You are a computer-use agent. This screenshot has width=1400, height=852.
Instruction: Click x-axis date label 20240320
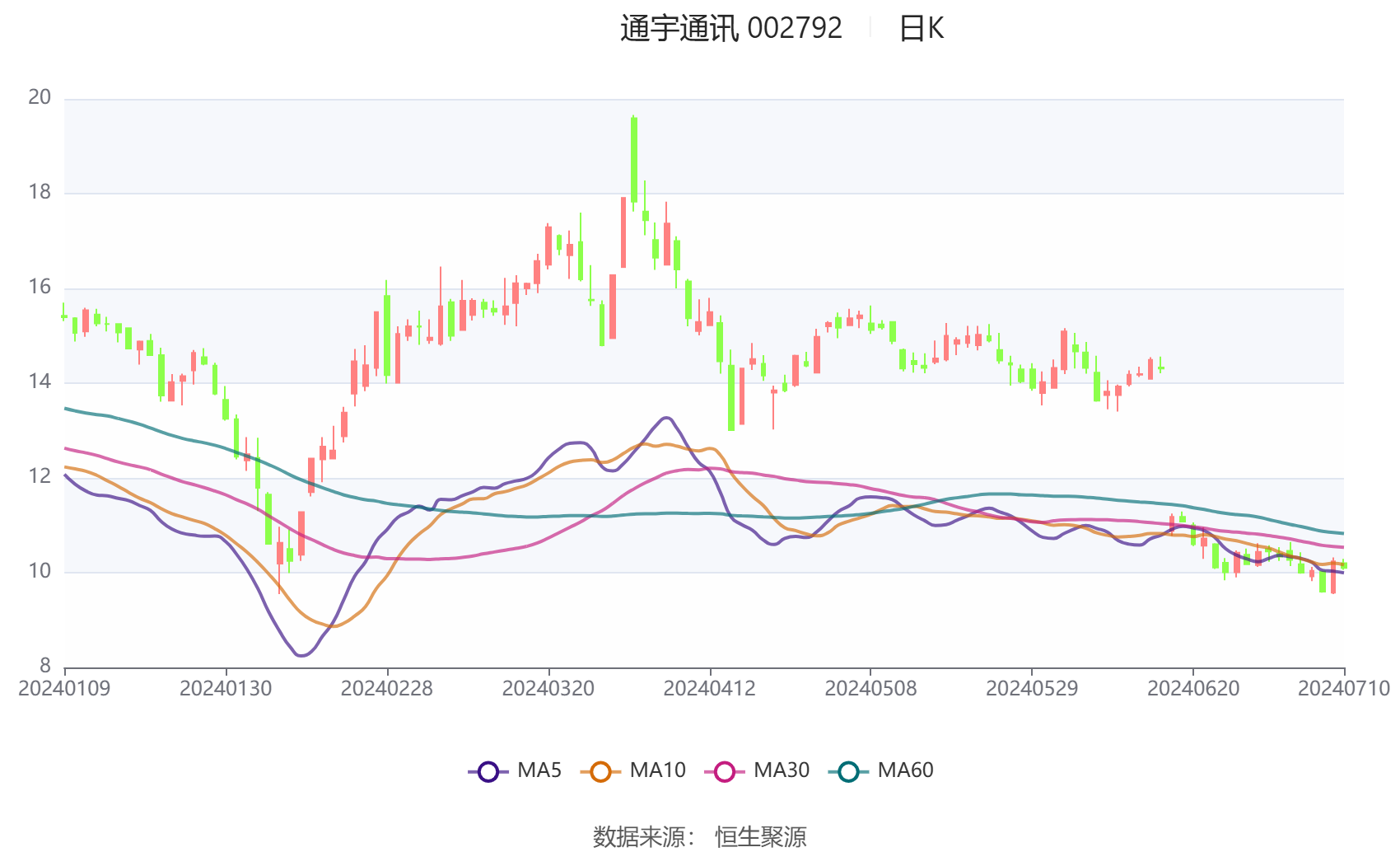[548, 689]
